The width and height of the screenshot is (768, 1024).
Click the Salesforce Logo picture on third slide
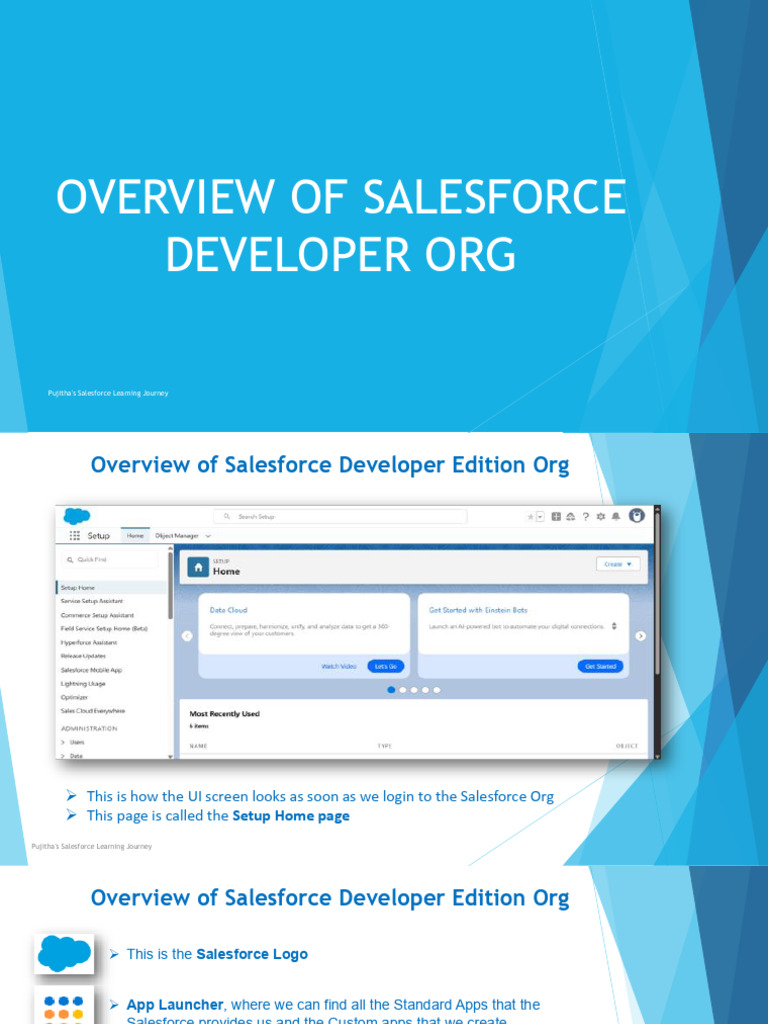[64, 953]
